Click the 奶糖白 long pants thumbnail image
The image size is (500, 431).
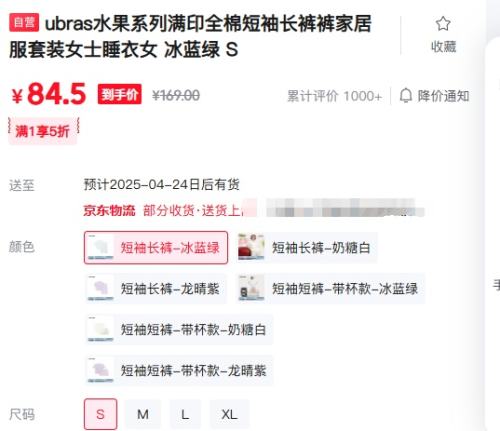coord(251,248)
